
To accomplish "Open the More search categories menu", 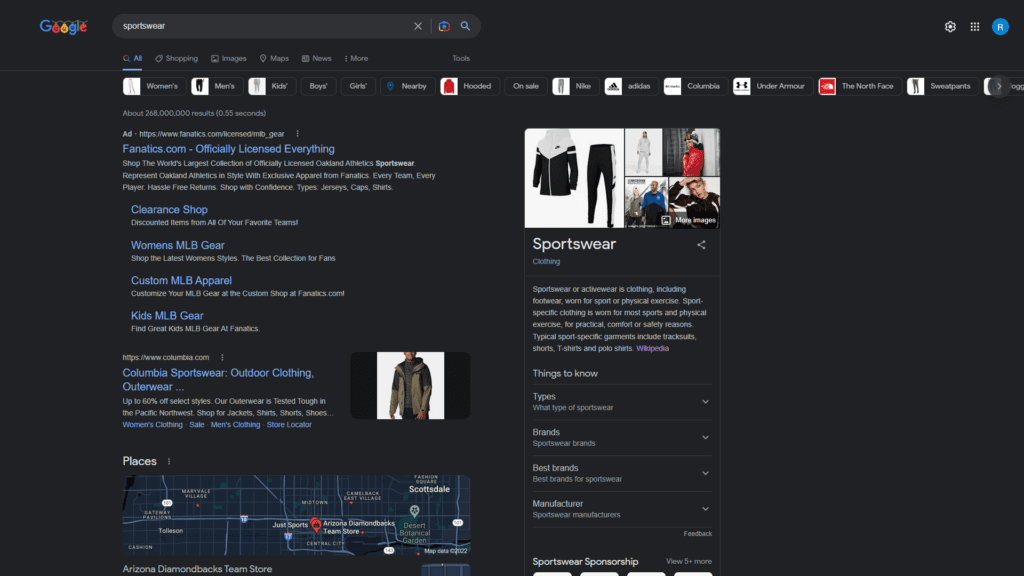I will click(356, 59).
